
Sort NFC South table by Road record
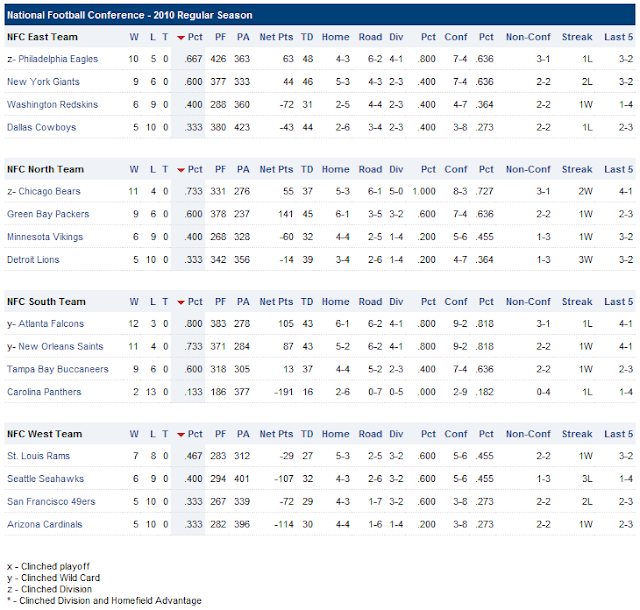click(370, 302)
